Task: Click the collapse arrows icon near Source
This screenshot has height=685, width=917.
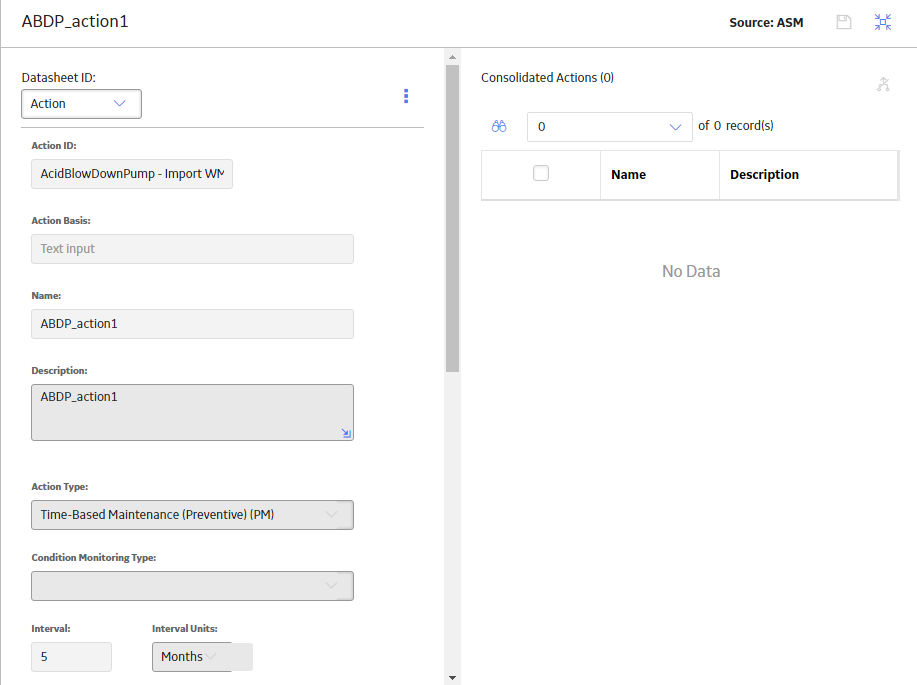Action: (x=882, y=22)
